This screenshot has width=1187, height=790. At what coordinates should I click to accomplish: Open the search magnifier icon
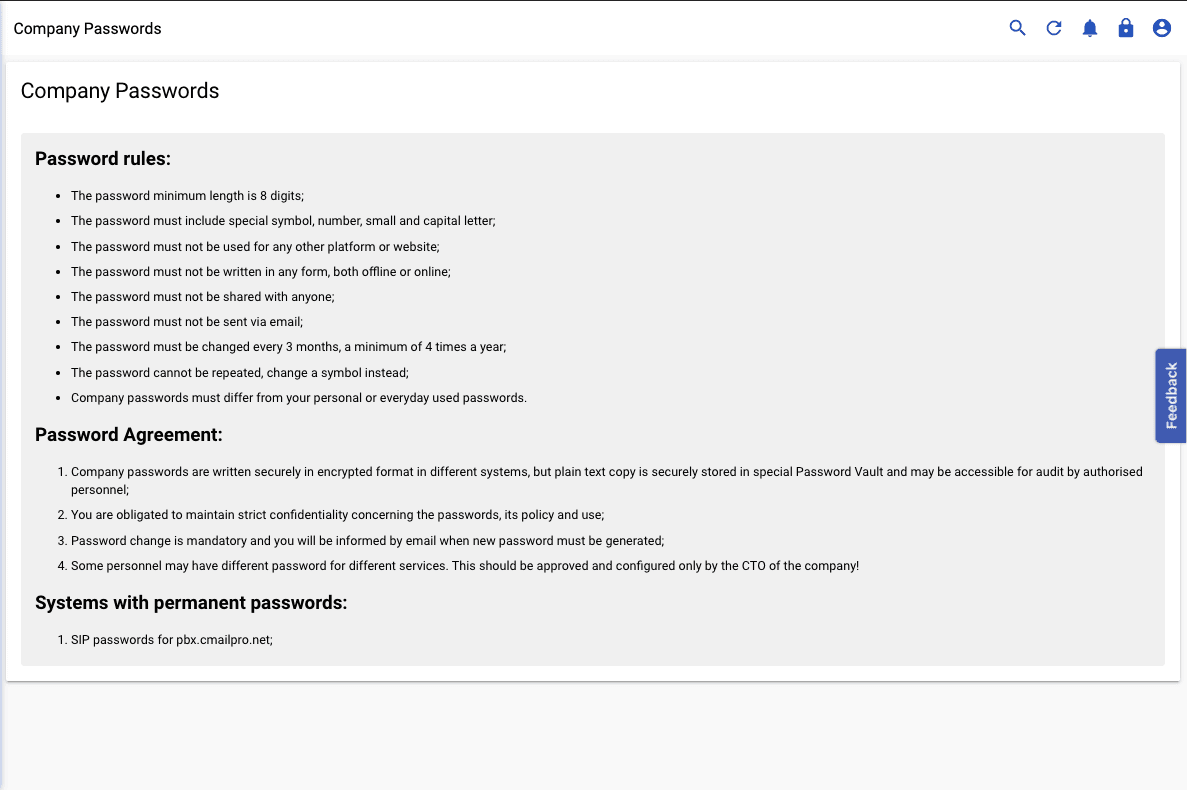click(1017, 28)
